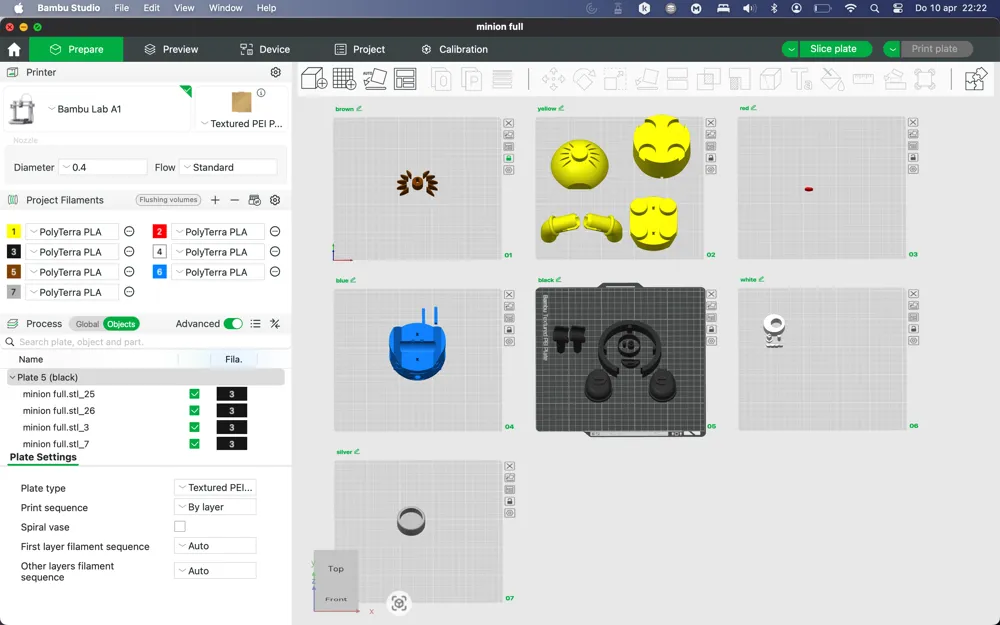Remove the brown plate with X icon

508,123
